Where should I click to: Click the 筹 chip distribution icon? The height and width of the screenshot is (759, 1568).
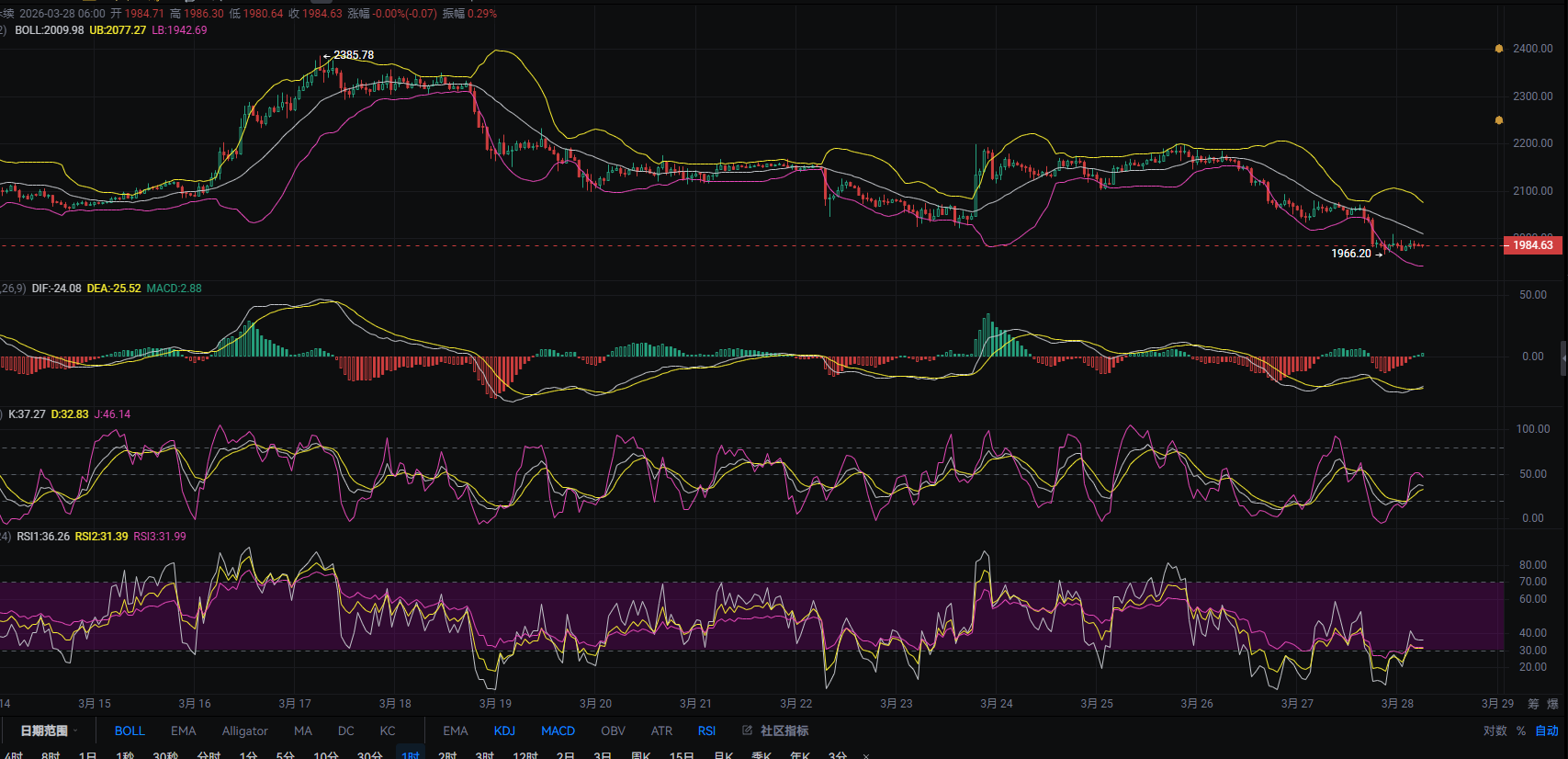[1533, 704]
